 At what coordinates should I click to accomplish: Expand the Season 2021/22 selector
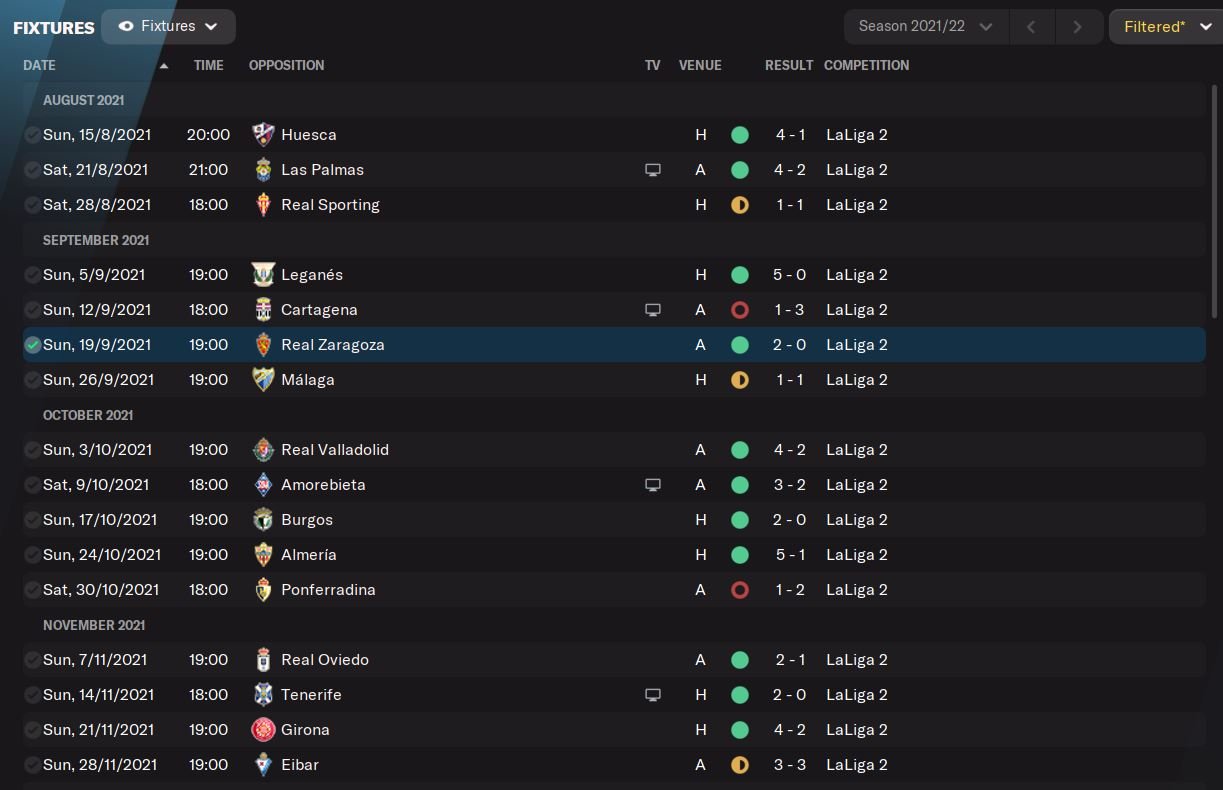[925, 27]
